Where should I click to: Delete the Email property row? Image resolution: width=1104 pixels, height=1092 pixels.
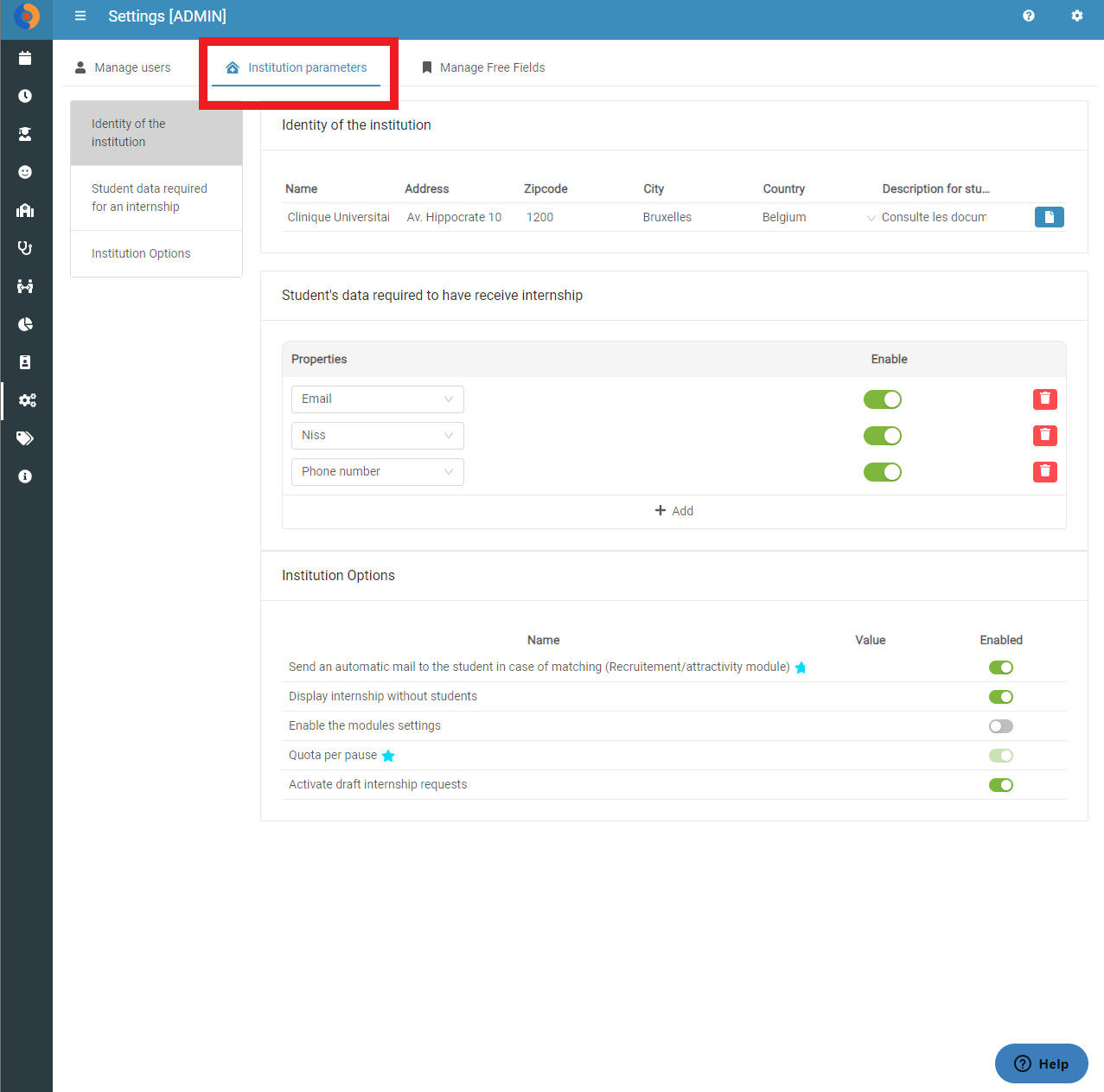(x=1045, y=399)
